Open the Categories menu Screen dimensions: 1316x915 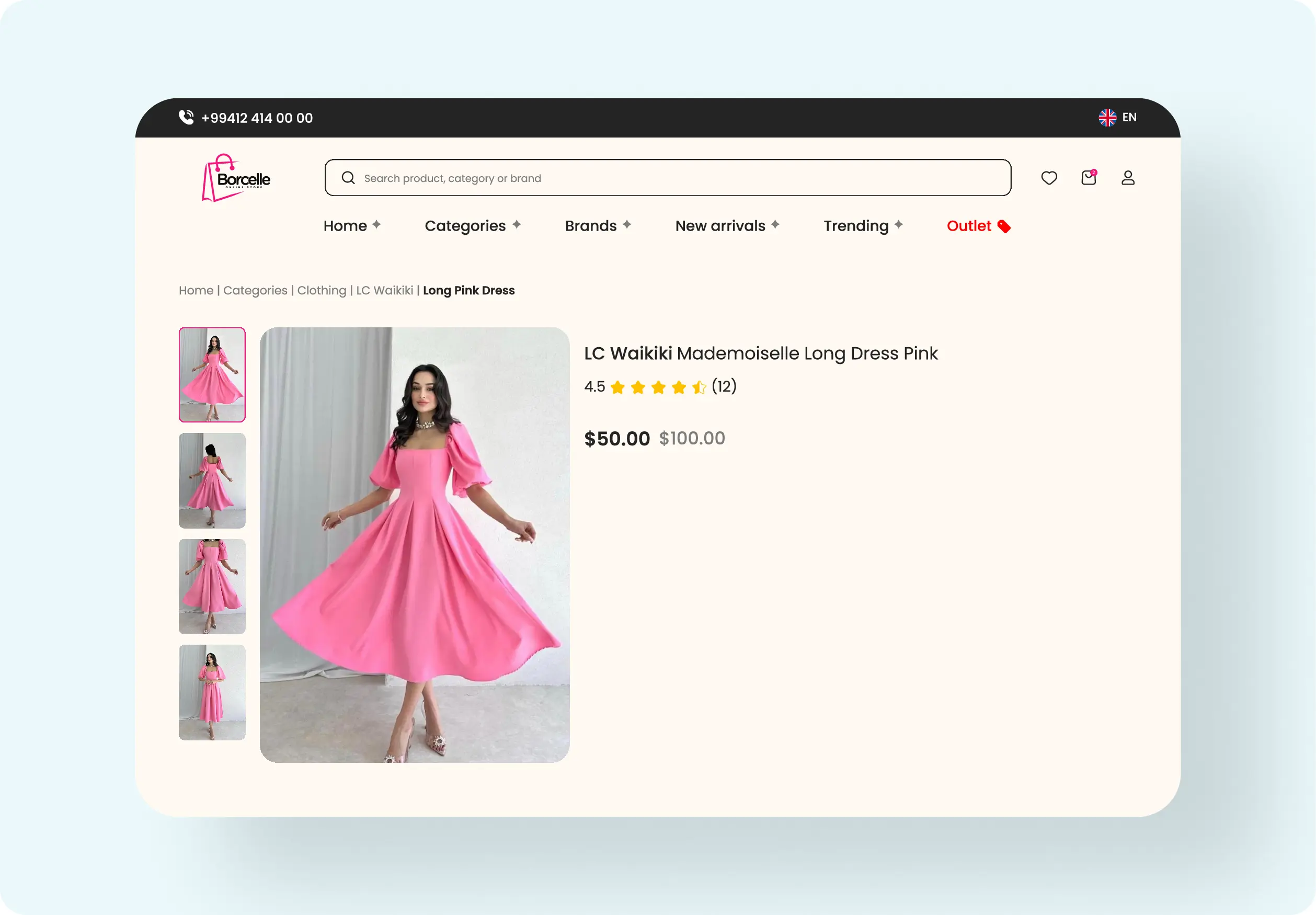point(465,226)
